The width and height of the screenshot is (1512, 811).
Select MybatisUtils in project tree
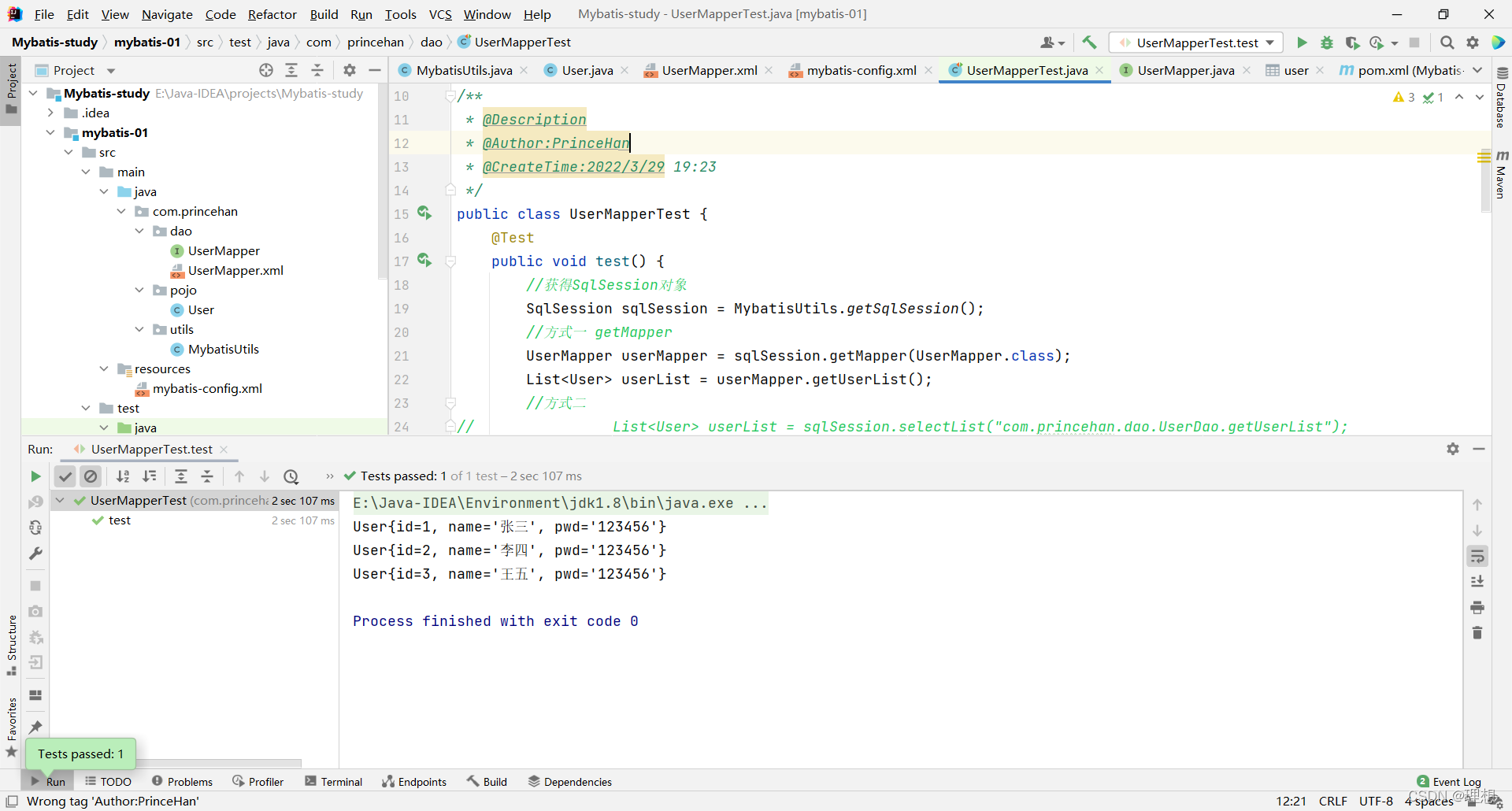click(224, 349)
